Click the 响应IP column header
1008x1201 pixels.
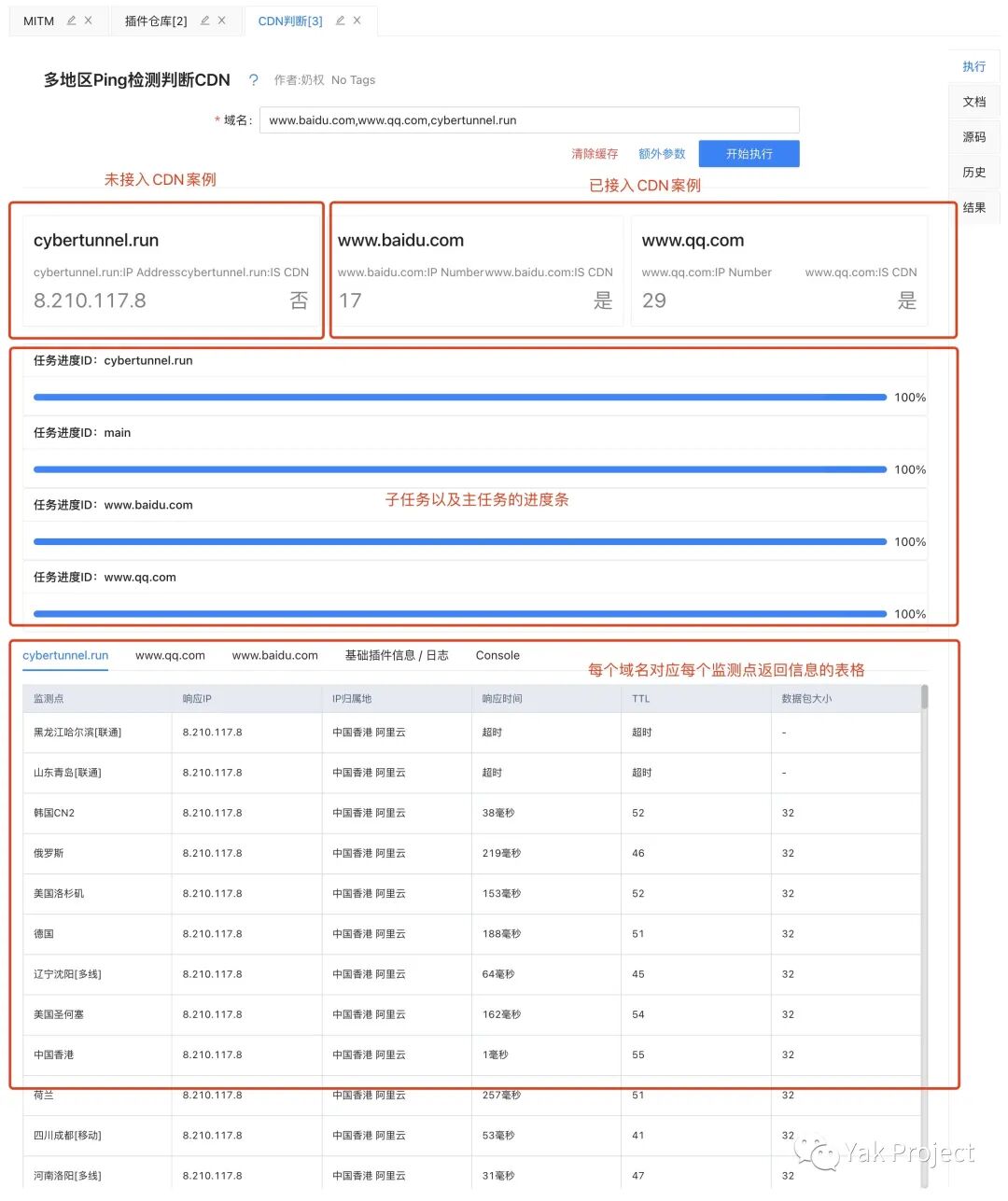(x=247, y=699)
